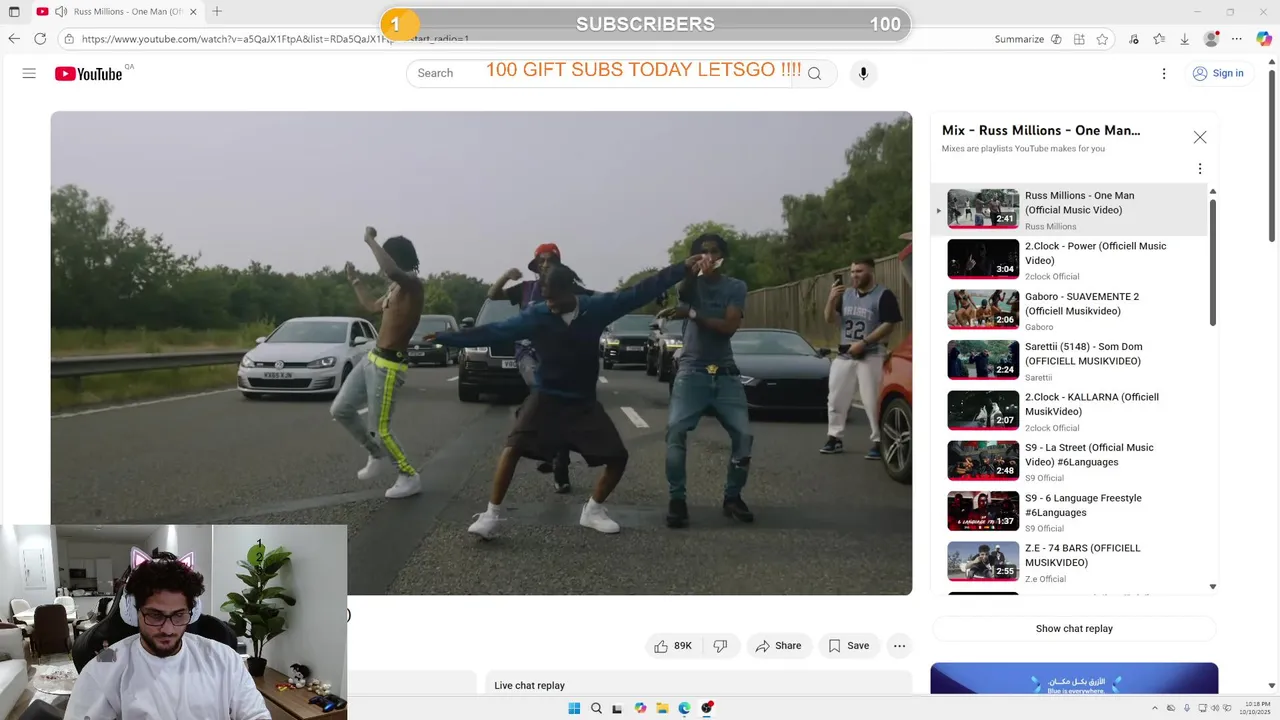Click the search magnifier button
The height and width of the screenshot is (720, 1280).
(814, 73)
